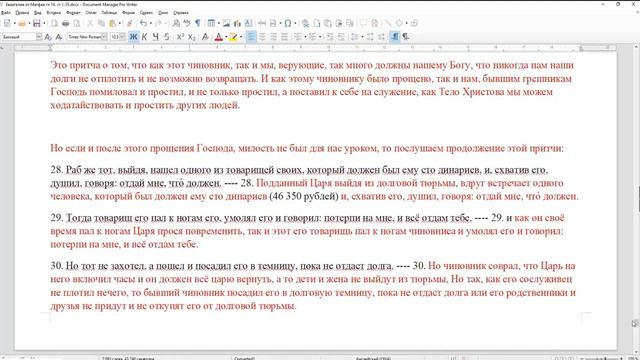
Task: Insert a special character (Omega)
Action: click(288, 24)
